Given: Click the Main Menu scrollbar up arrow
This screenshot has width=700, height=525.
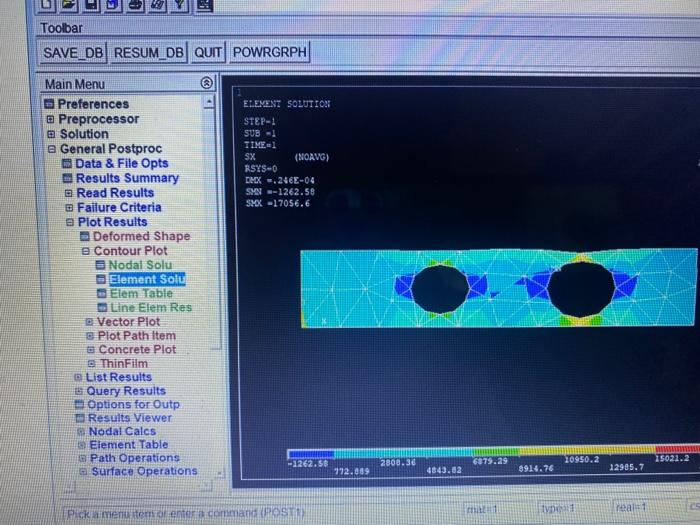Looking at the screenshot, I should [209, 102].
